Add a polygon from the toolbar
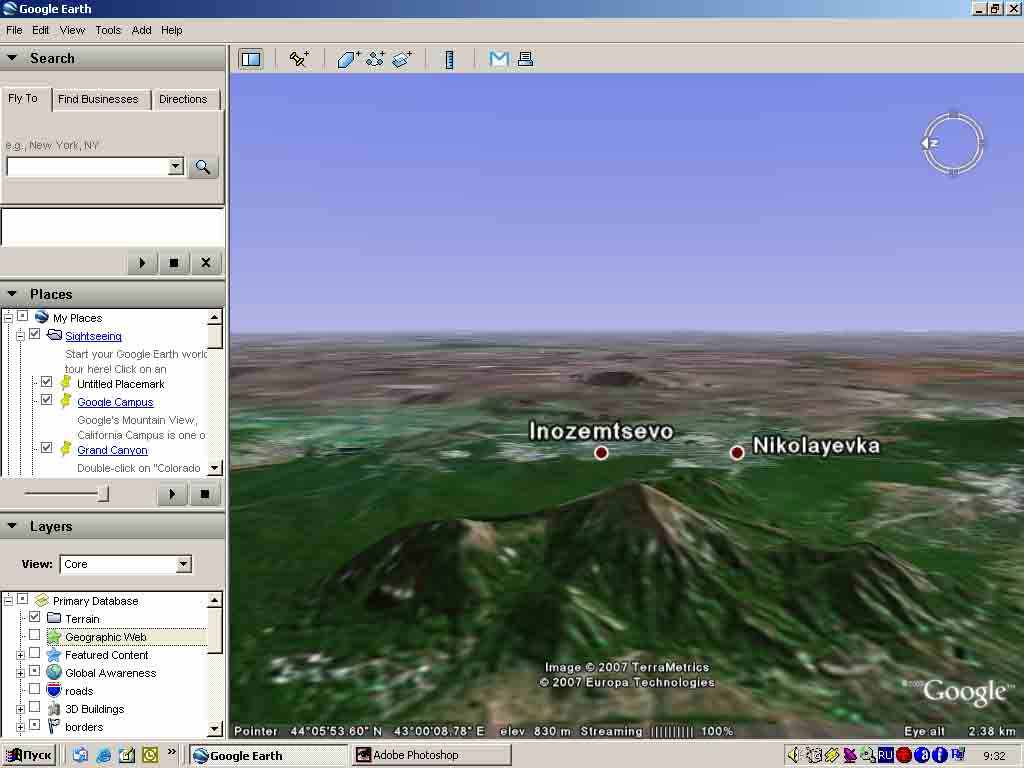The image size is (1024, 768). 349,59
